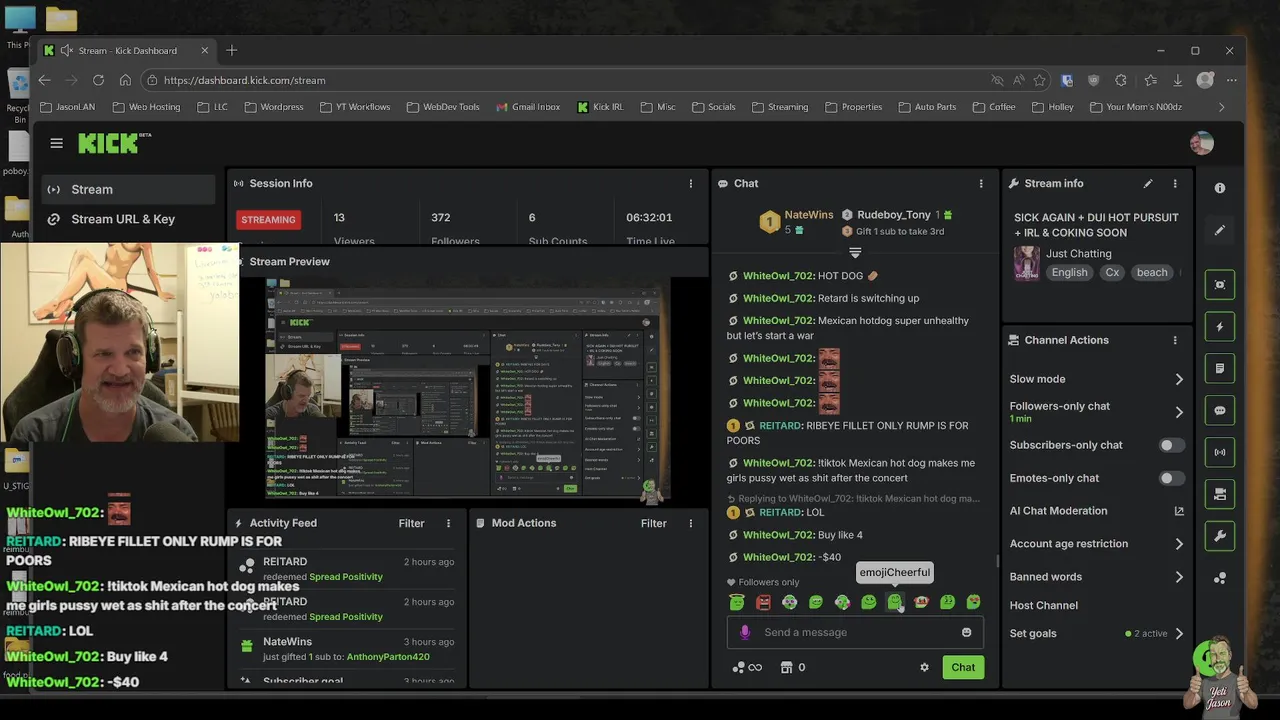The image size is (1280, 720).
Task: Click the Stream Preview video thumbnail
Action: tap(468, 390)
